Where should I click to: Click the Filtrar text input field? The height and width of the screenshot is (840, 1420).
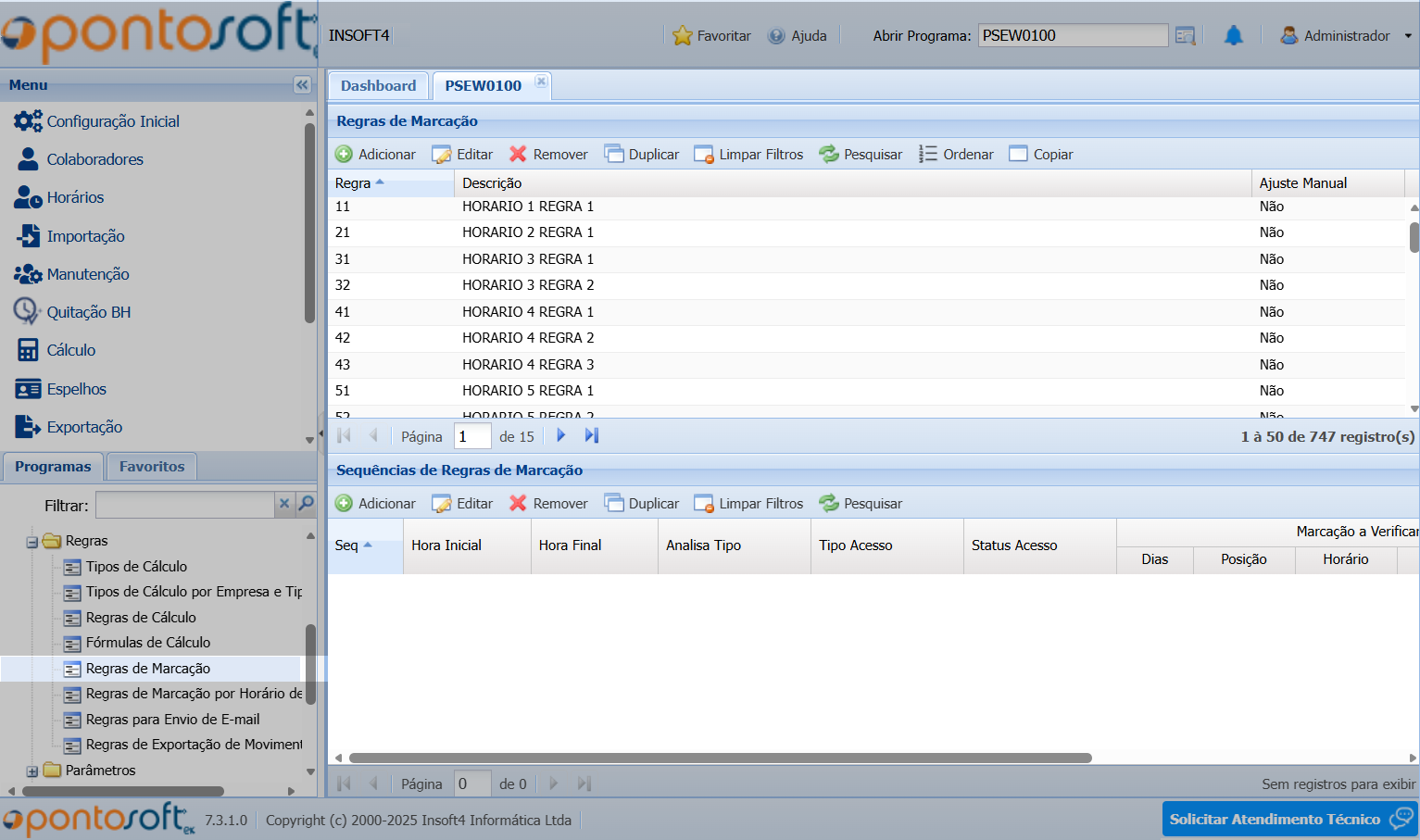[x=184, y=505]
